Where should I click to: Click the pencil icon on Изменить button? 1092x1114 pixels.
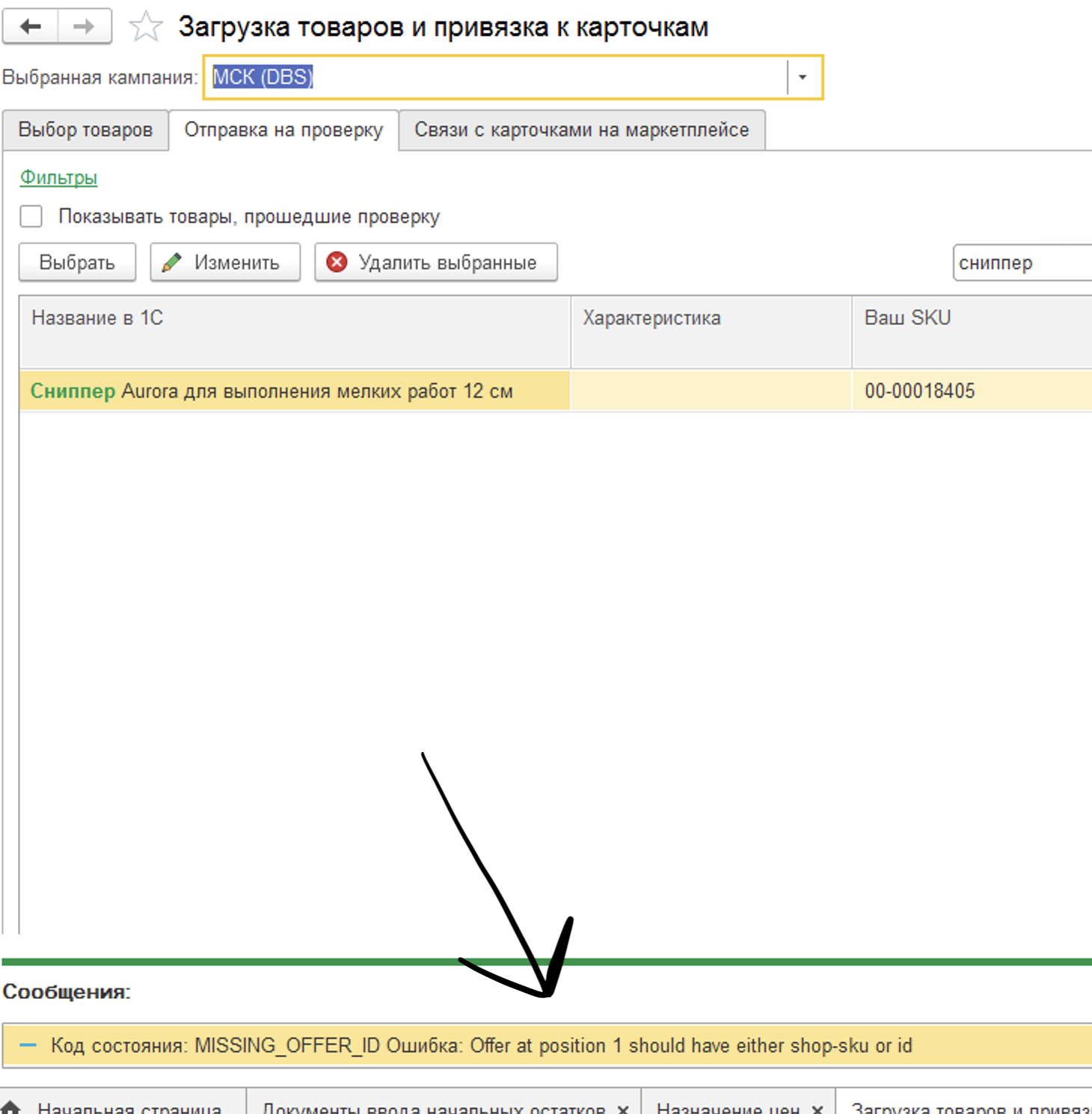(172, 262)
